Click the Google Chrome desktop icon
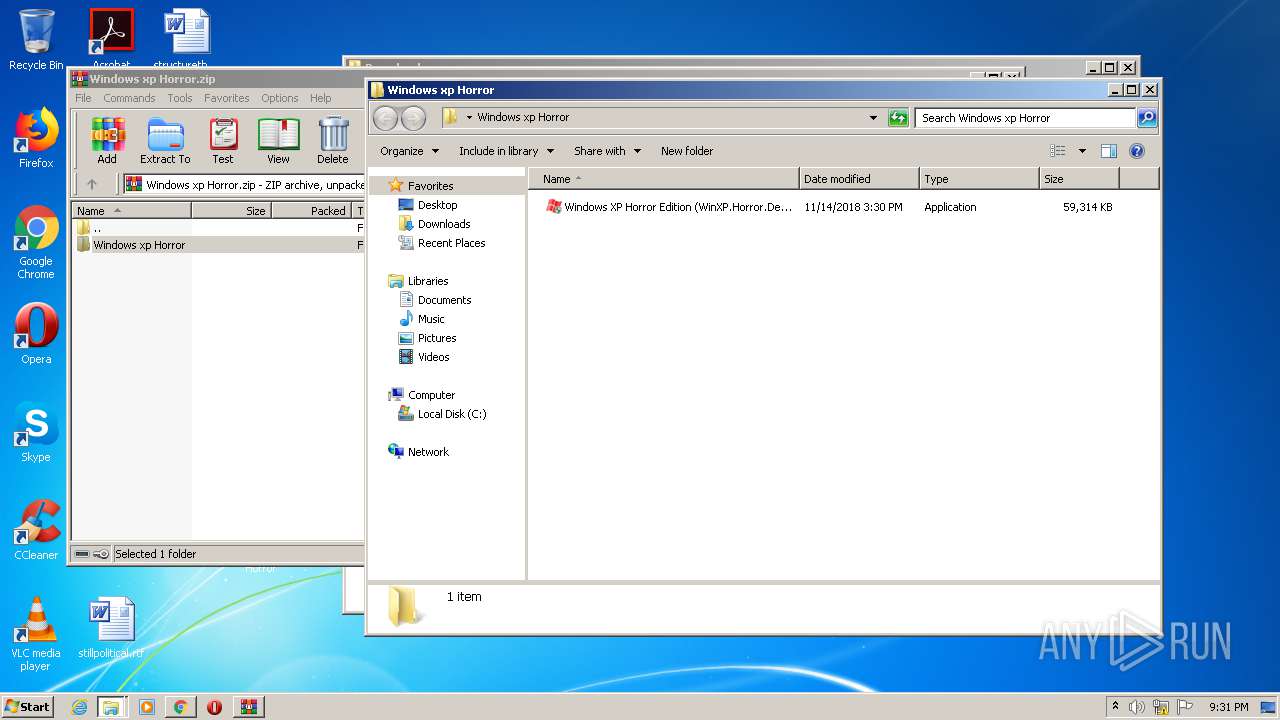The width and height of the screenshot is (1280, 720). click(x=36, y=243)
